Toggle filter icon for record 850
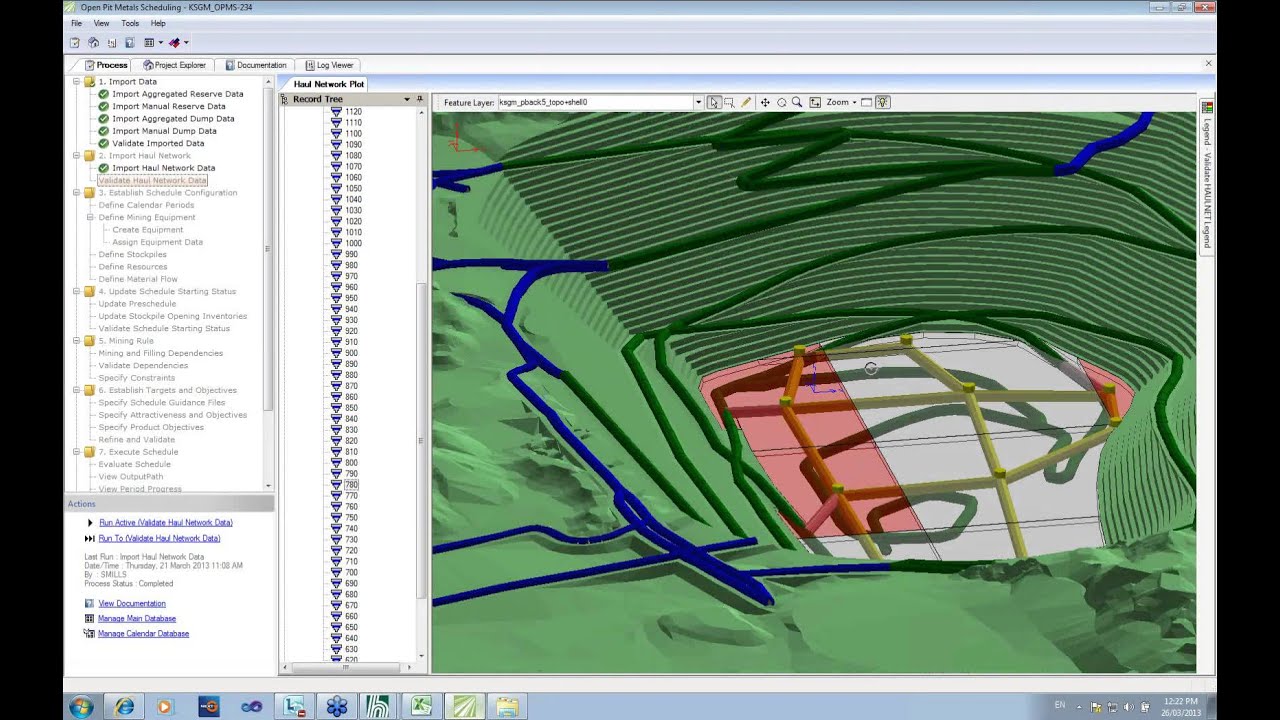The height and width of the screenshot is (720, 1280). pyautogui.click(x=337, y=408)
